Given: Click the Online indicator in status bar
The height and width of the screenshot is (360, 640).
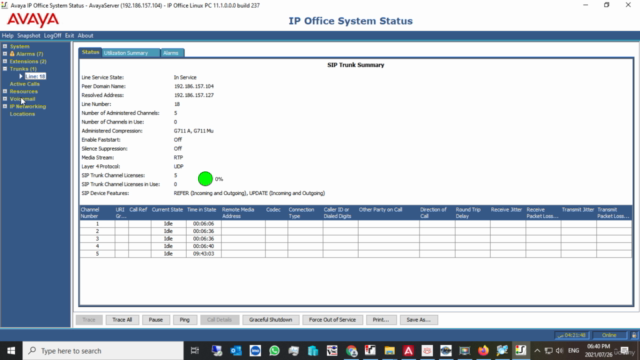Looking at the screenshot, I should (x=609, y=335).
